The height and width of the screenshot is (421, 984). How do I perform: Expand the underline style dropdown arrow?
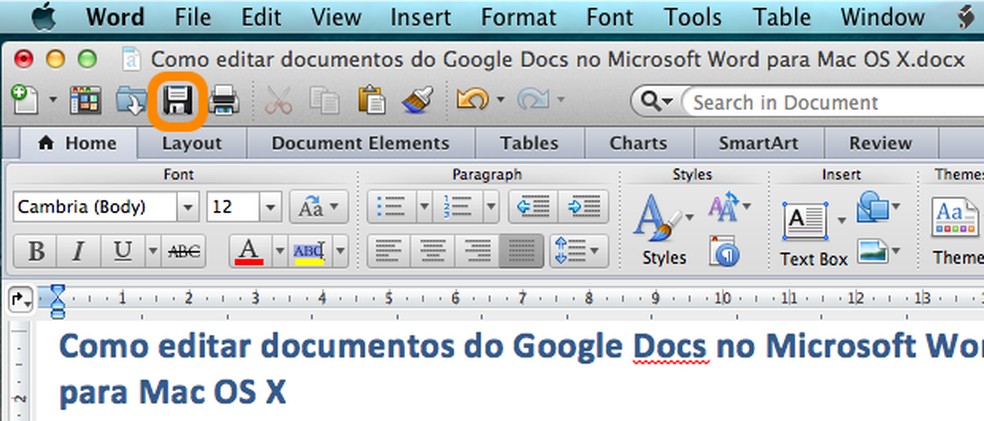(x=152, y=251)
